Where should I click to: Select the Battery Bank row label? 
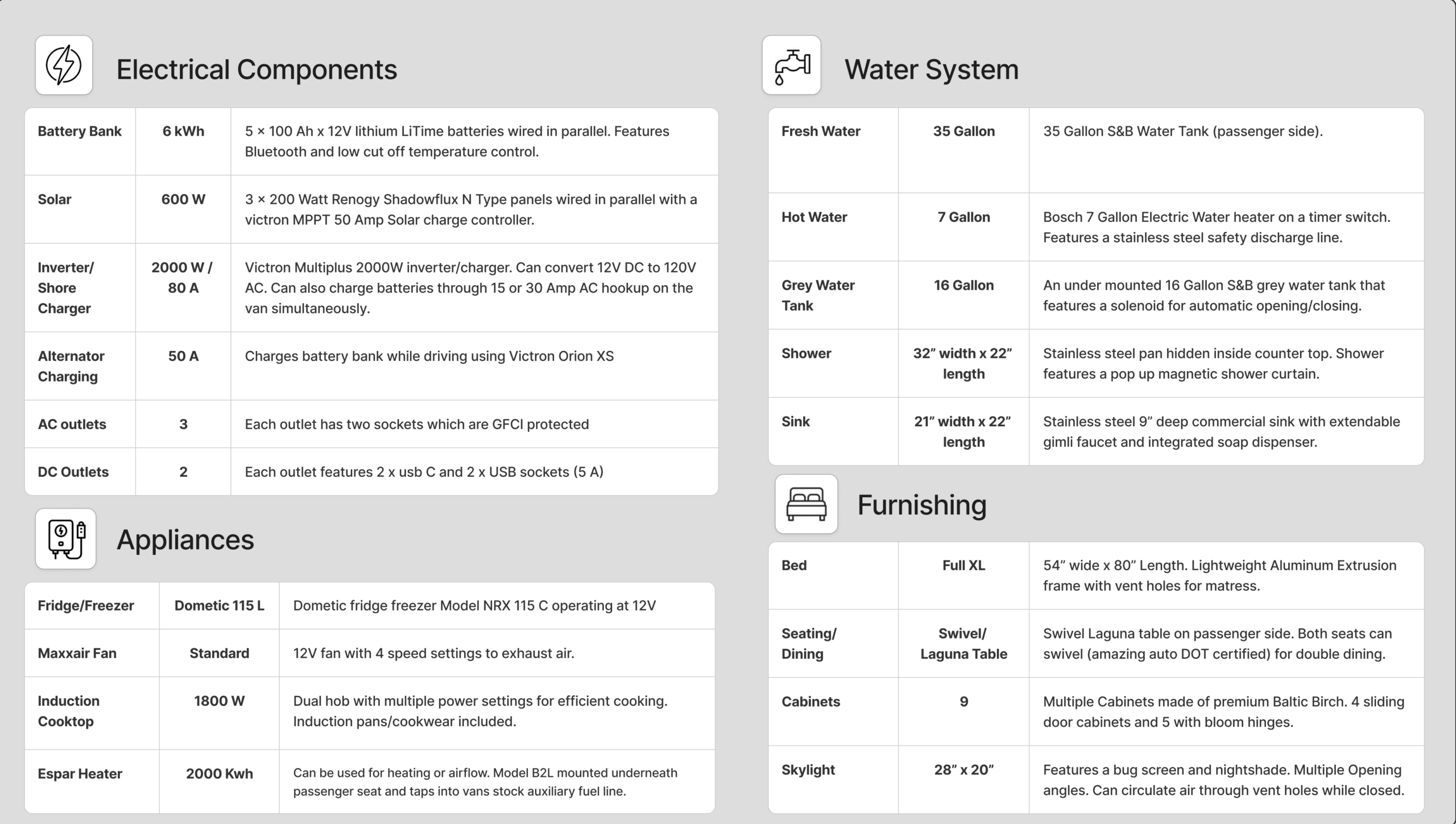tap(80, 131)
